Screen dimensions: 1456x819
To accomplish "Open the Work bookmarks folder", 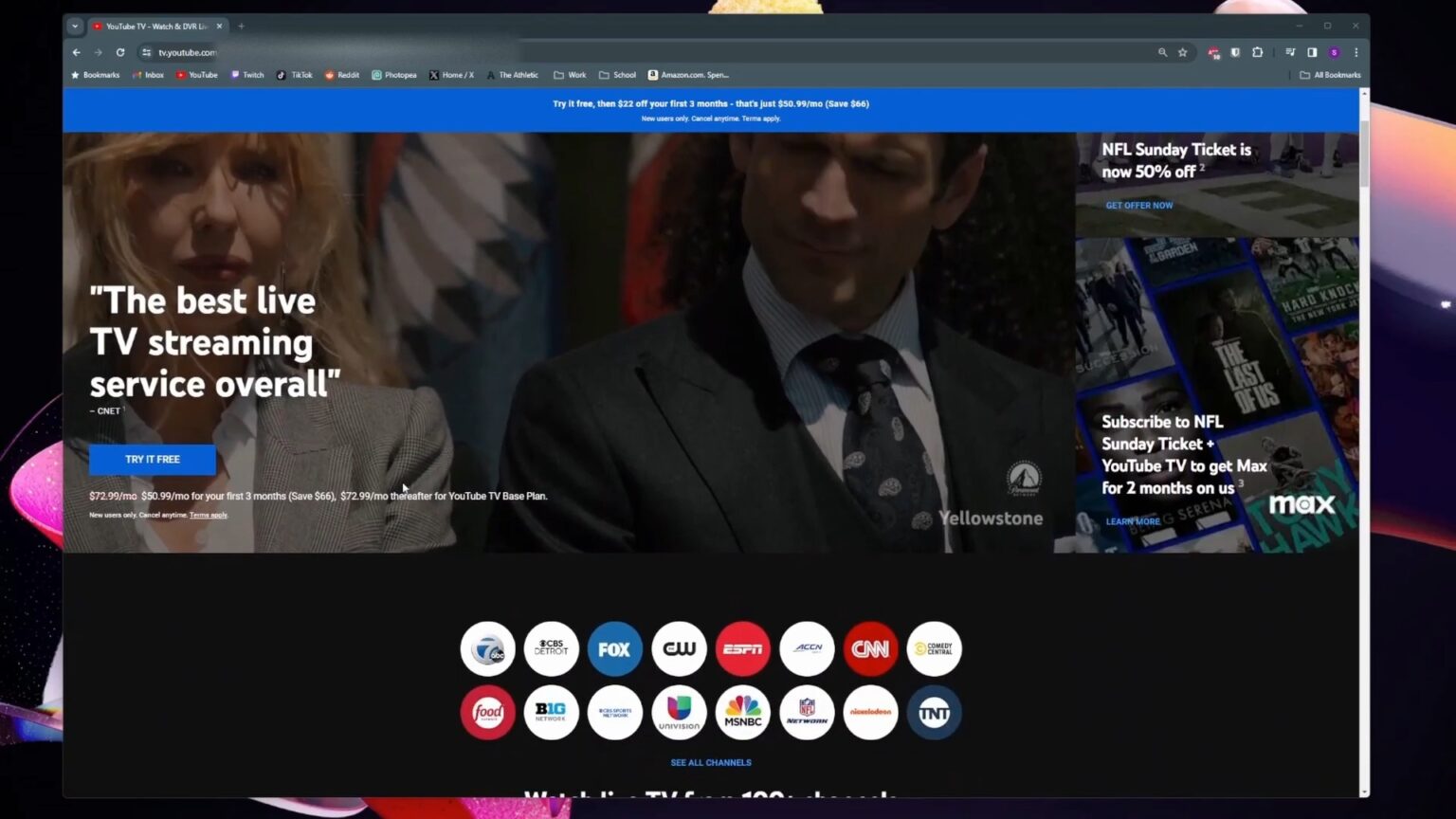I will tap(569, 75).
